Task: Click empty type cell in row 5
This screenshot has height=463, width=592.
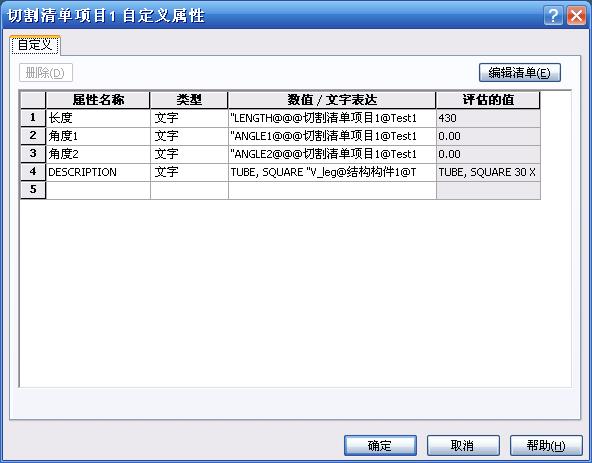Action: pyautogui.click(x=189, y=191)
